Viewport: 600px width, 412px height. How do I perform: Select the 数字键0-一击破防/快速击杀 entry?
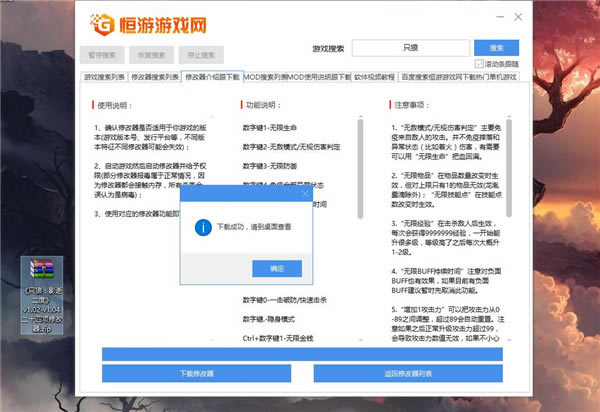click(x=284, y=300)
